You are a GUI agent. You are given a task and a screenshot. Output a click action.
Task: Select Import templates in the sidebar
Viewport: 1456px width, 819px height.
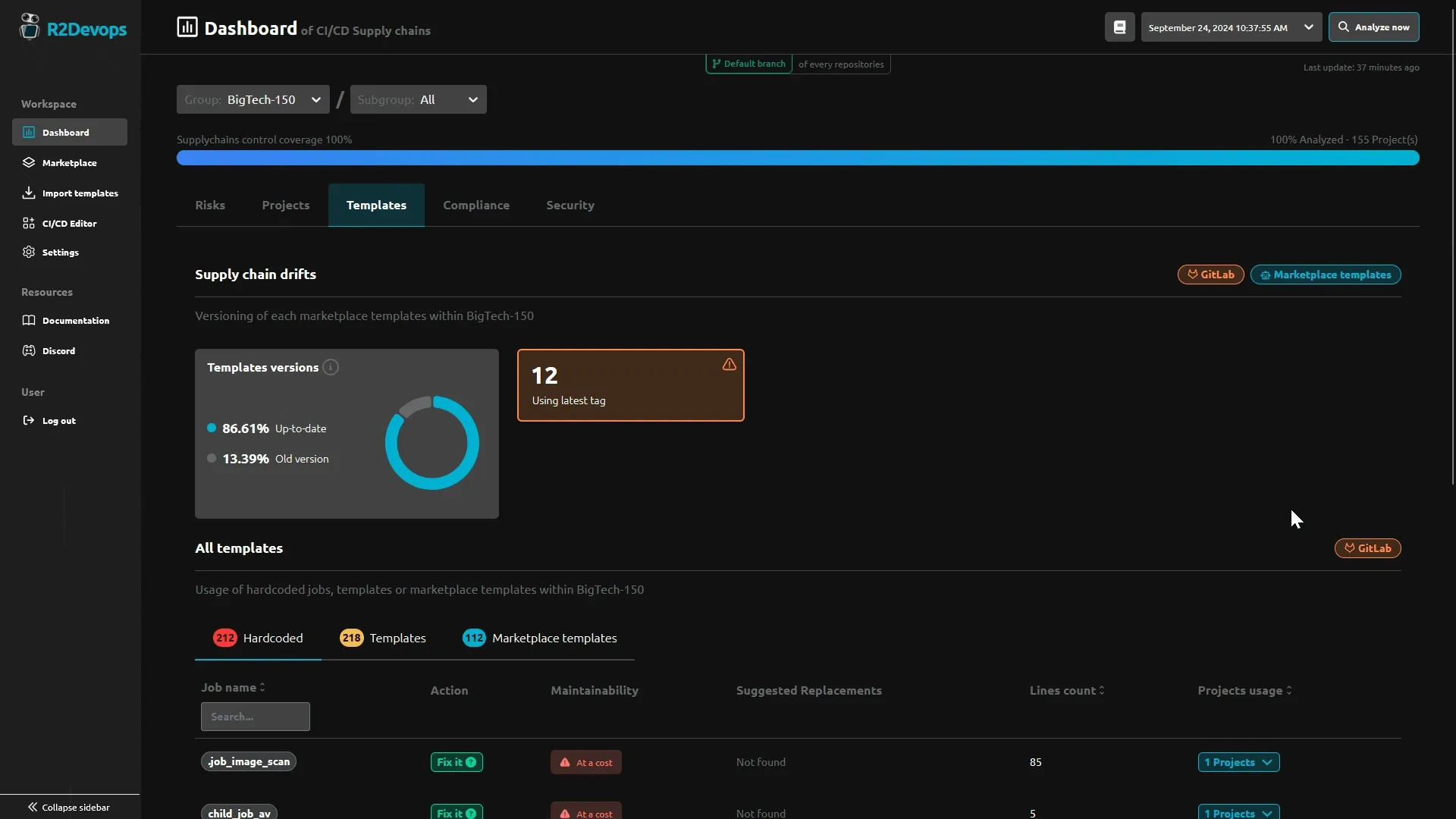(79, 193)
